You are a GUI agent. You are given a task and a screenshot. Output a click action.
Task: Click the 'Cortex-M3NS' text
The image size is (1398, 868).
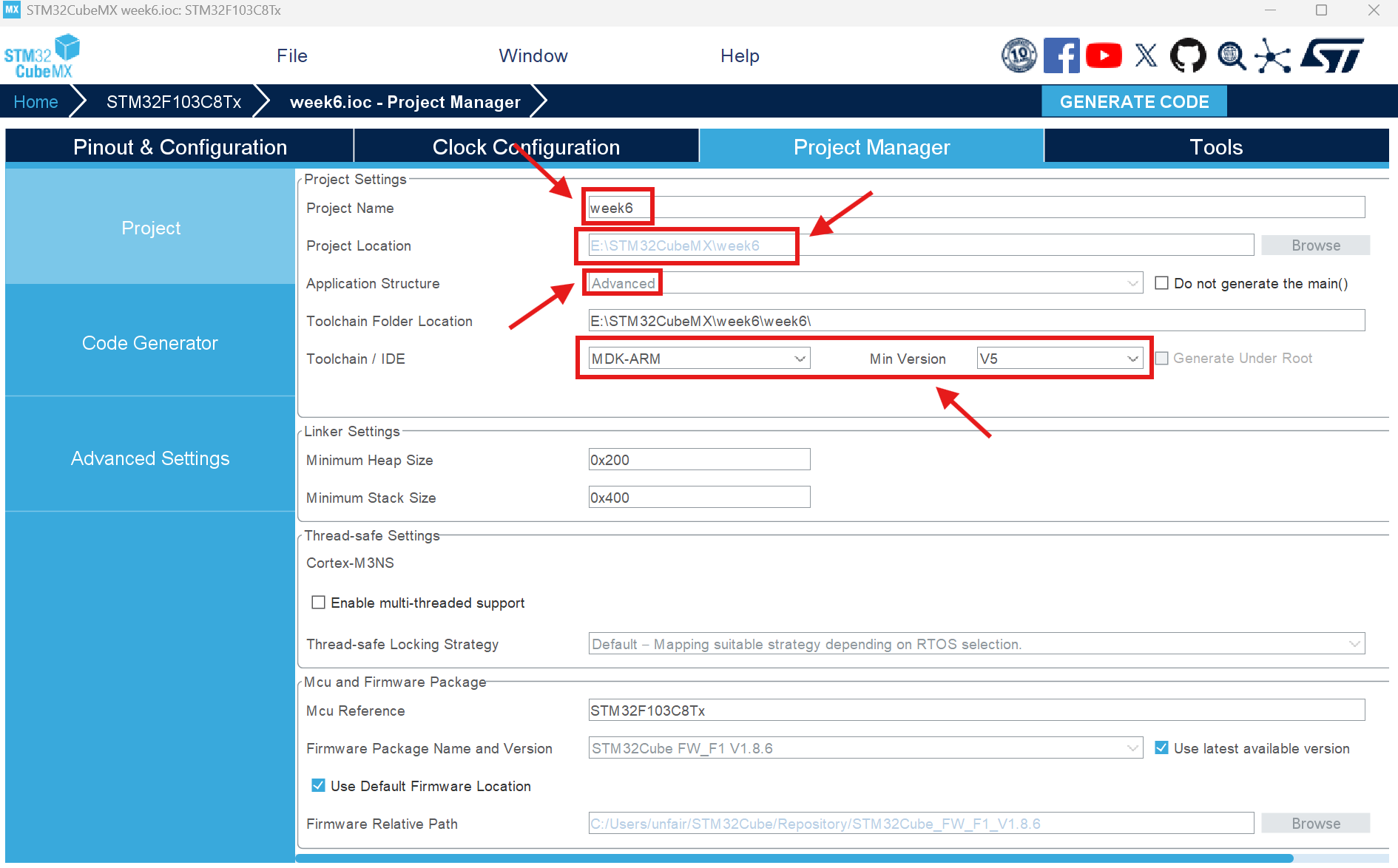coord(350,563)
